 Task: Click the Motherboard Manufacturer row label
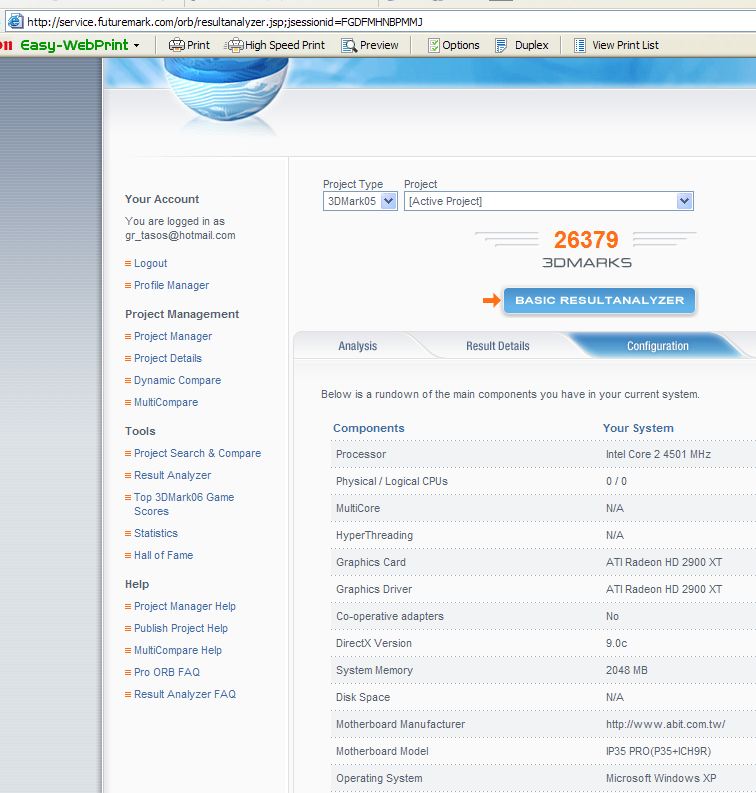click(401, 724)
